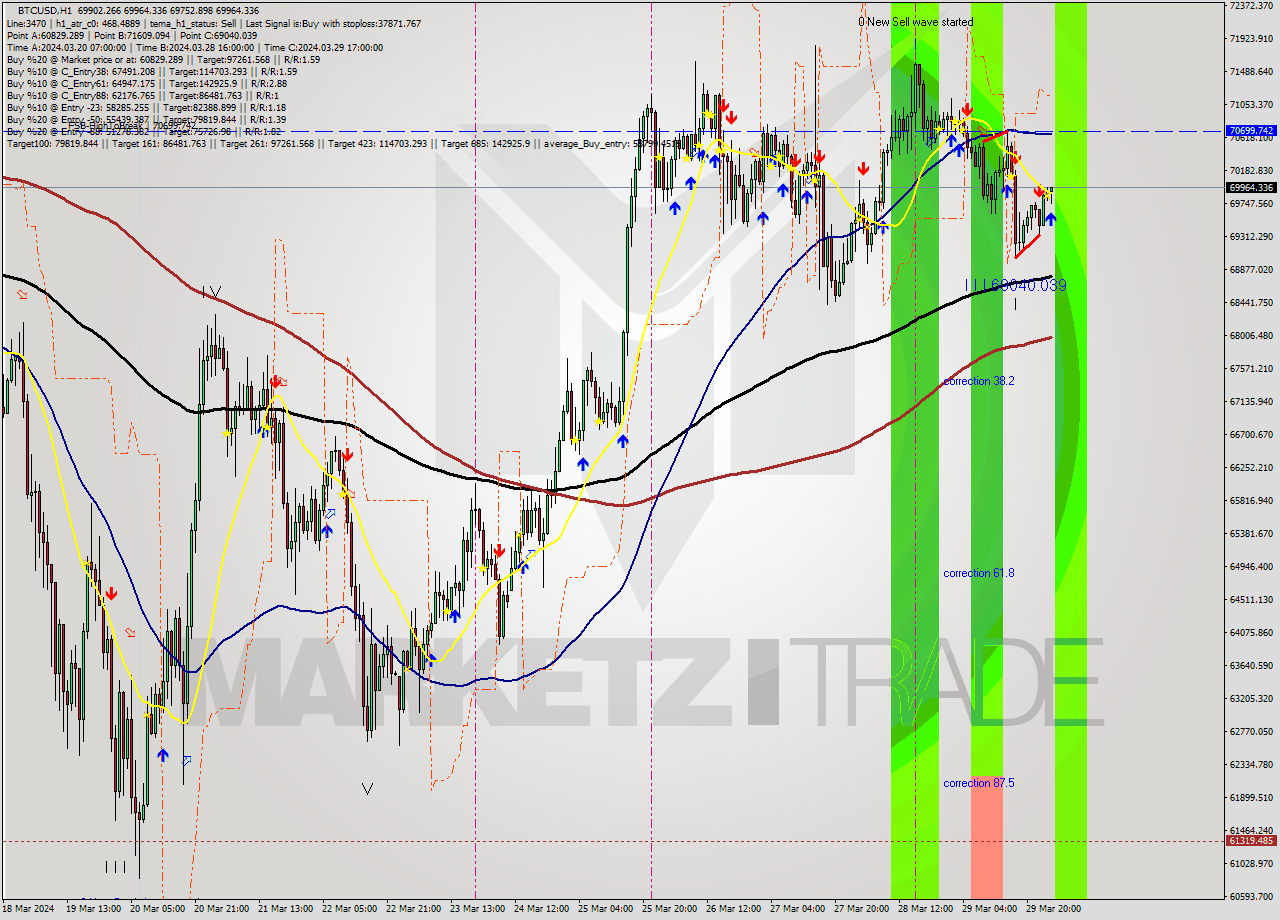
Task: Click the '20 Mar 21:00' time label
Action: pos(221,909)
